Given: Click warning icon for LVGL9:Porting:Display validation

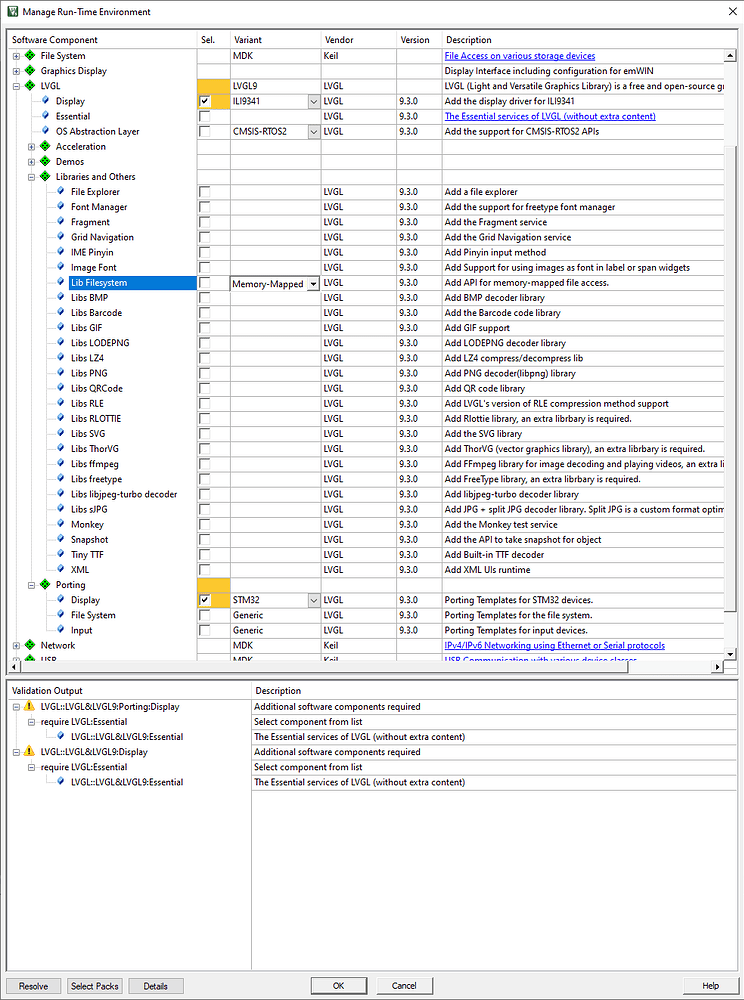Looking at the screenshot, I should tap(29, 706).
